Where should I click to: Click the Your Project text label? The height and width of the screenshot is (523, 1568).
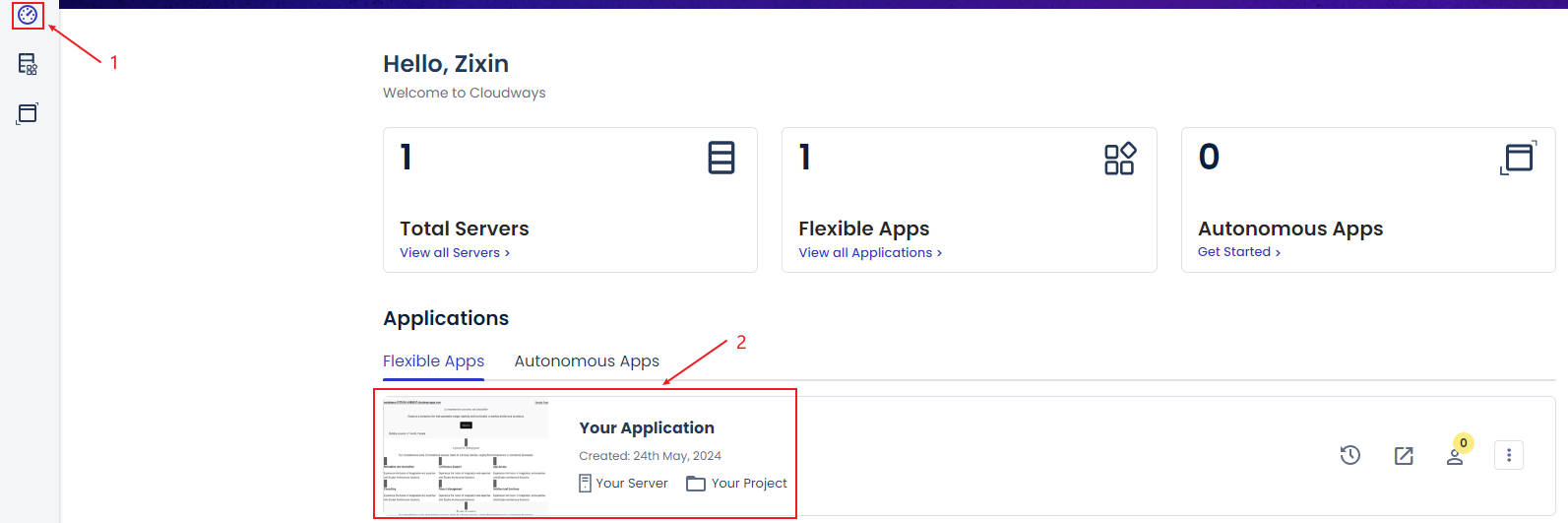(x=749, y=484)
